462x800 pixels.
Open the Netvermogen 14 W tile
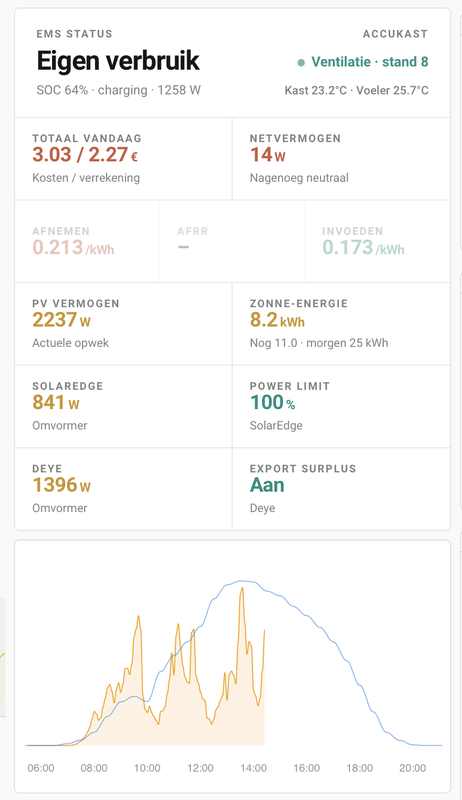coord(341,159)
